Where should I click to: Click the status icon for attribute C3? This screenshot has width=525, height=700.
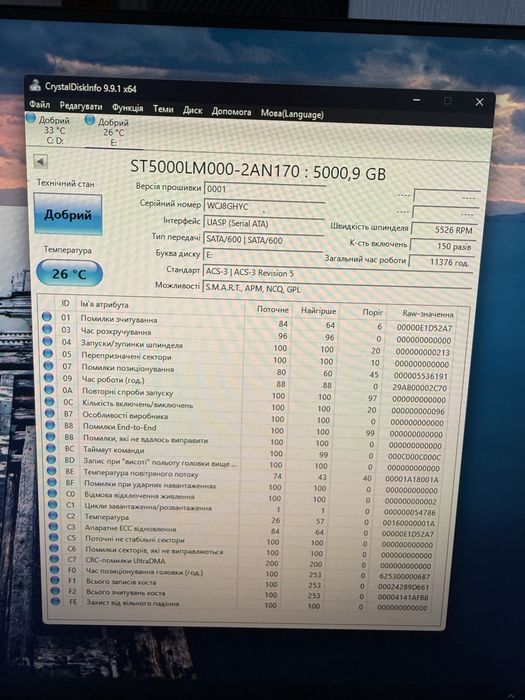tap(54, 526)
